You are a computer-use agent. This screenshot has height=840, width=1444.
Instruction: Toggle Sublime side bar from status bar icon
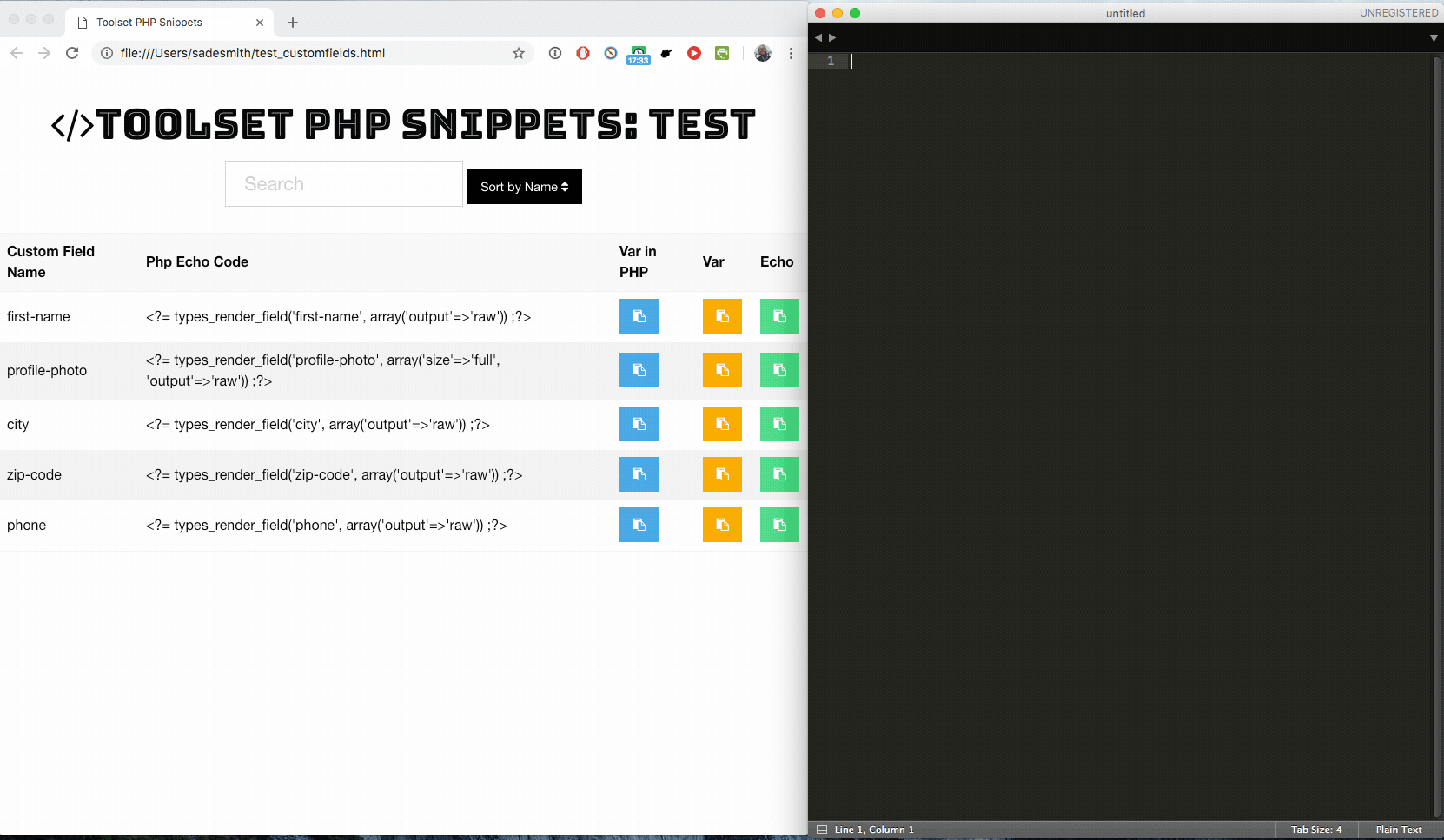click(822, 830)
